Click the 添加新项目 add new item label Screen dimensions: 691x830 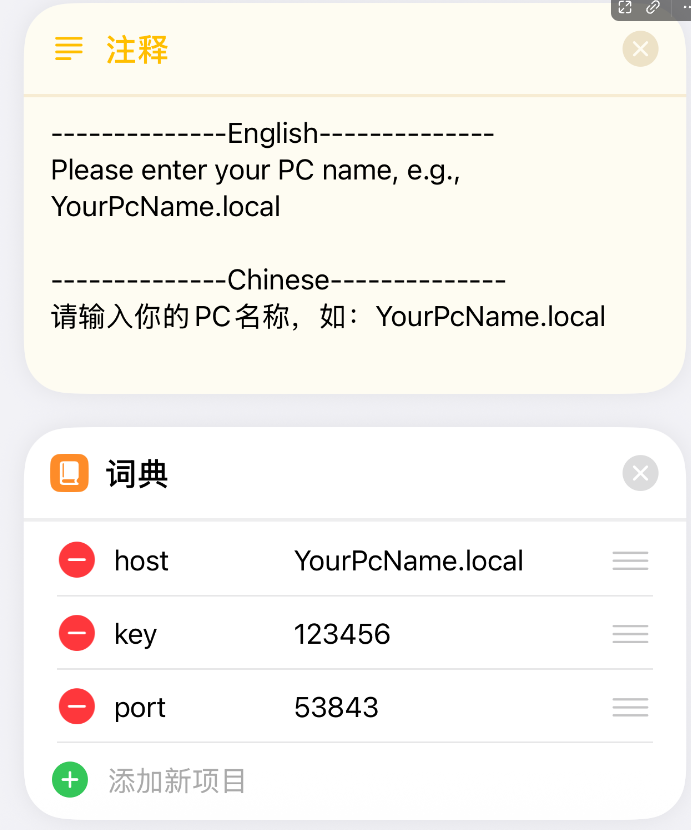177,780
